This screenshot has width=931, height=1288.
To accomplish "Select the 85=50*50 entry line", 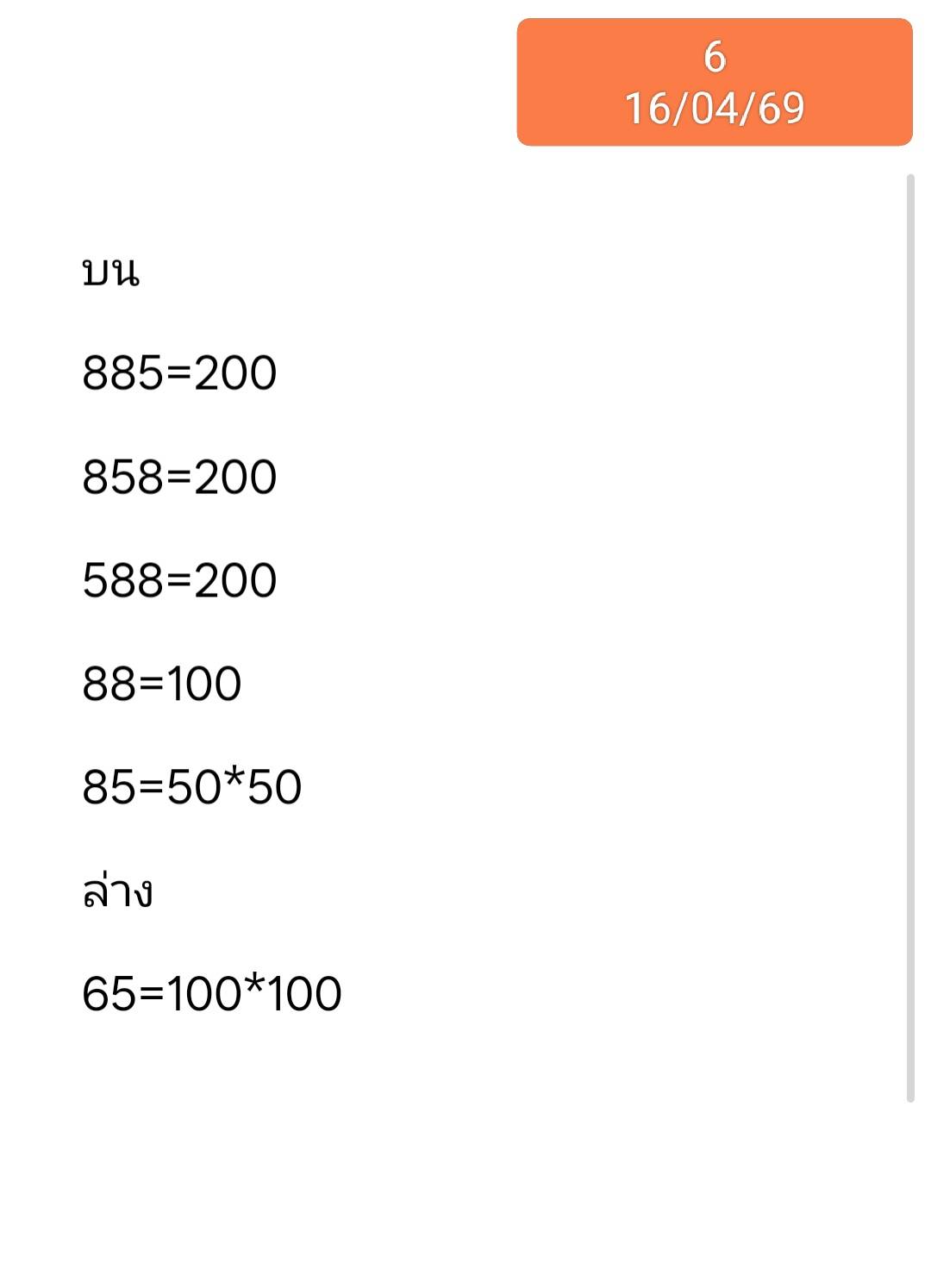I will (x=192, y=787).
